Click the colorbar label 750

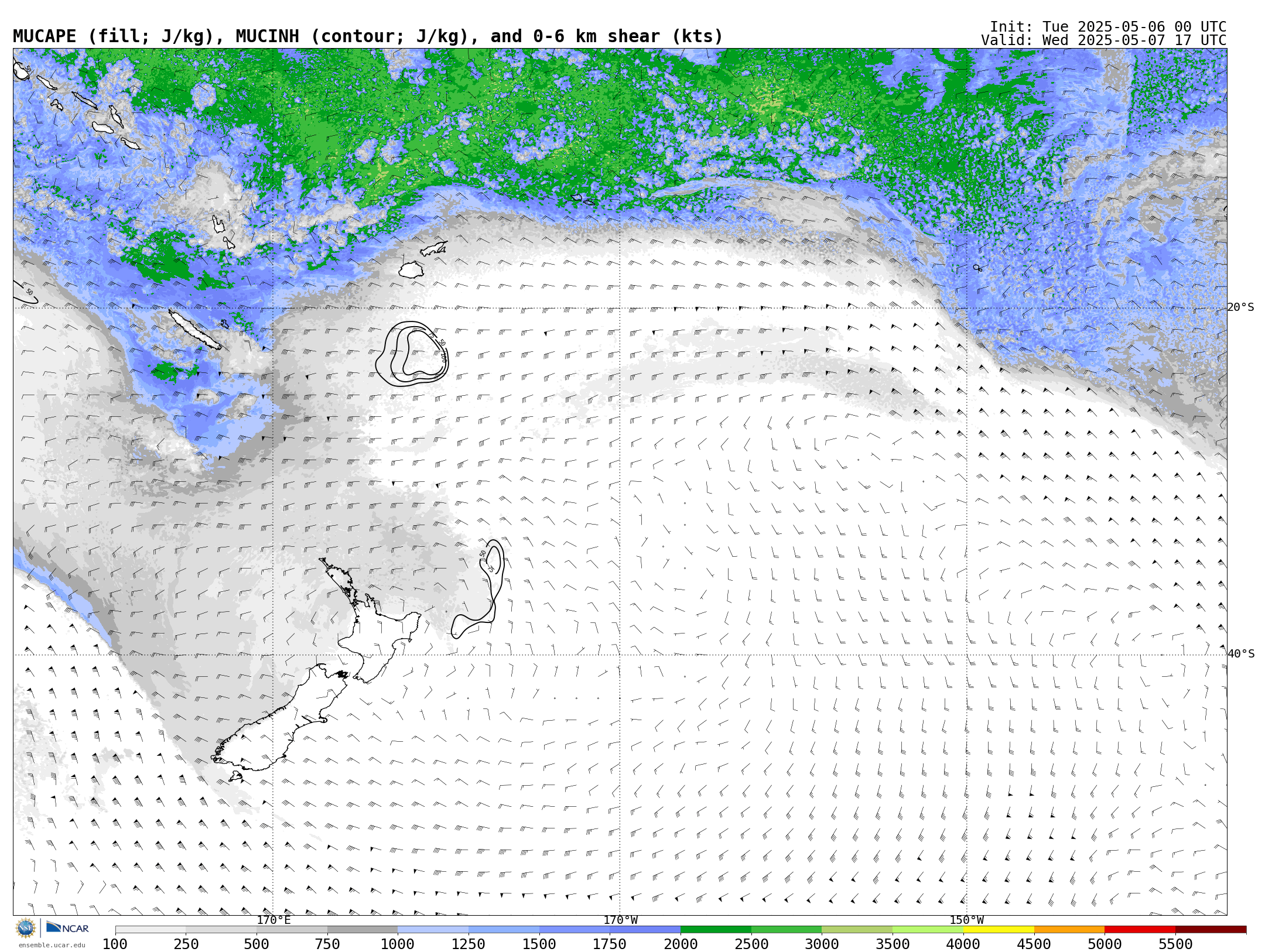tap(327, 944)
